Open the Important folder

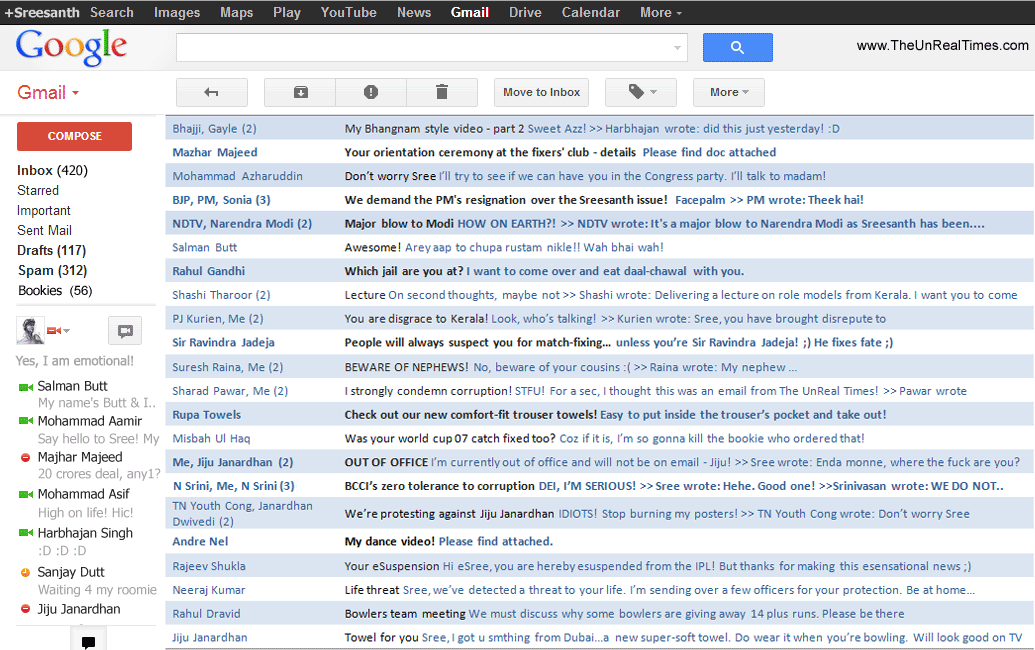coord(44,211)
